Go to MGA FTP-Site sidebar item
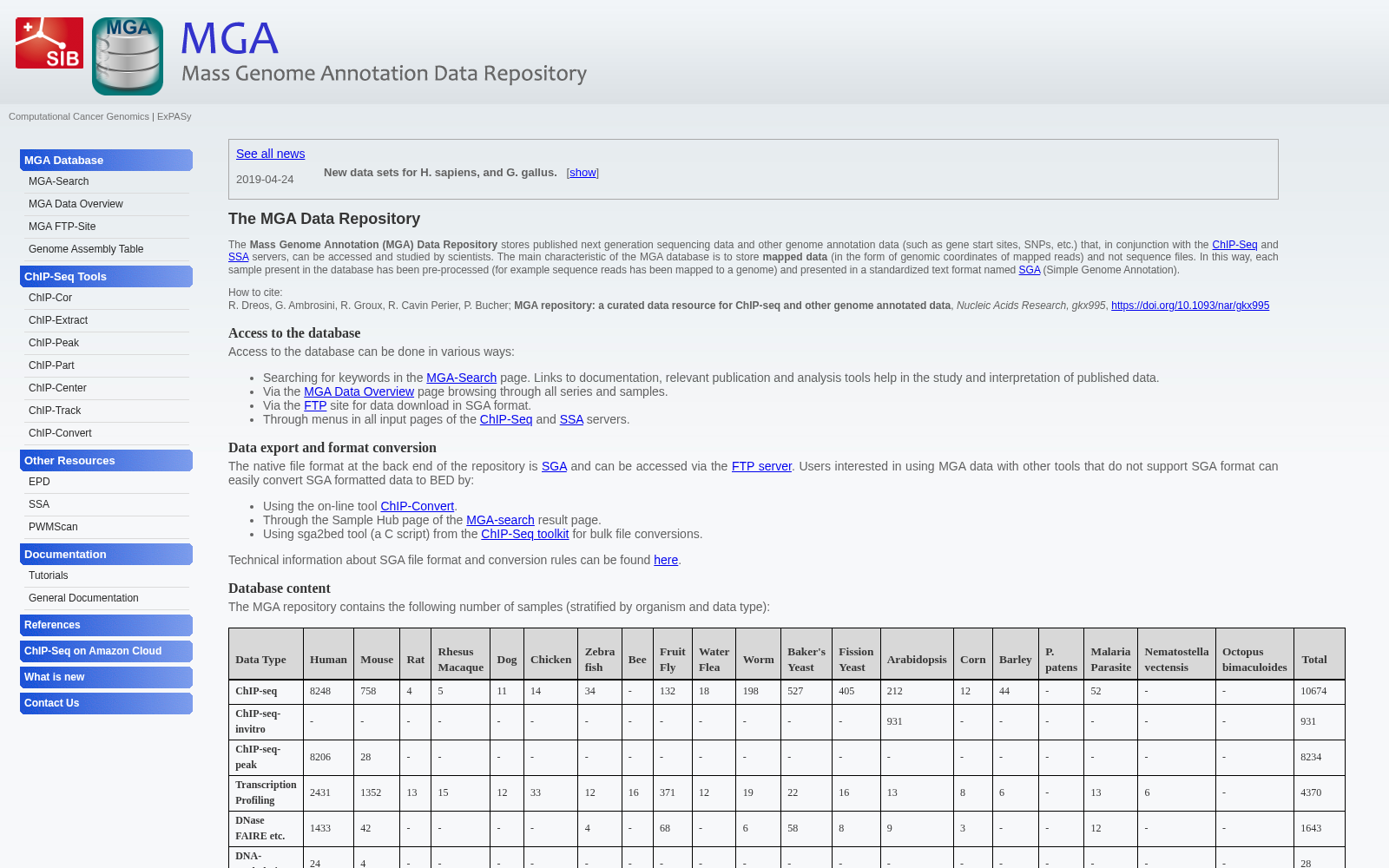 point(62,227)
